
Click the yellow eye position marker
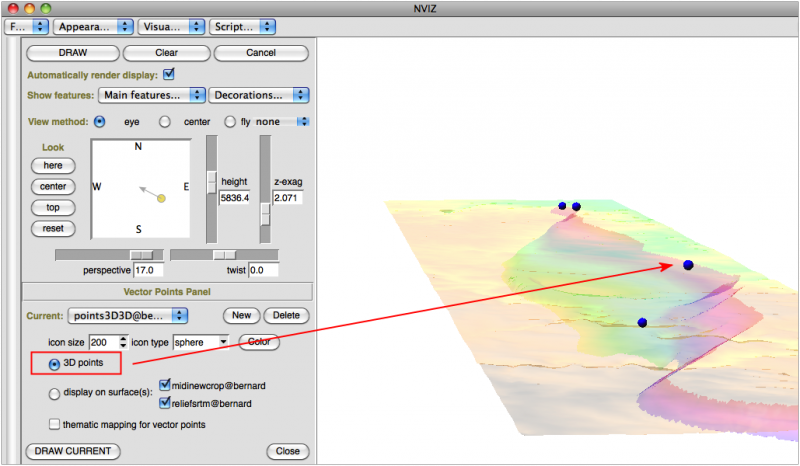[x=161, y=199]
